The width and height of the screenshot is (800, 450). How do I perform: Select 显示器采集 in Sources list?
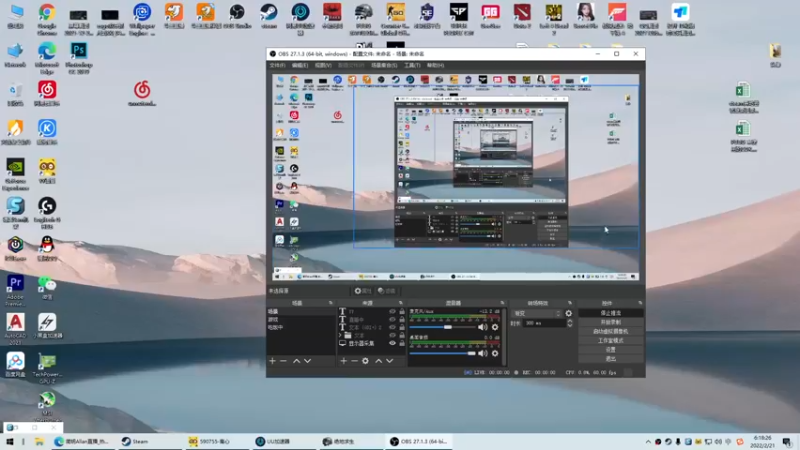[x=361, y=343]
